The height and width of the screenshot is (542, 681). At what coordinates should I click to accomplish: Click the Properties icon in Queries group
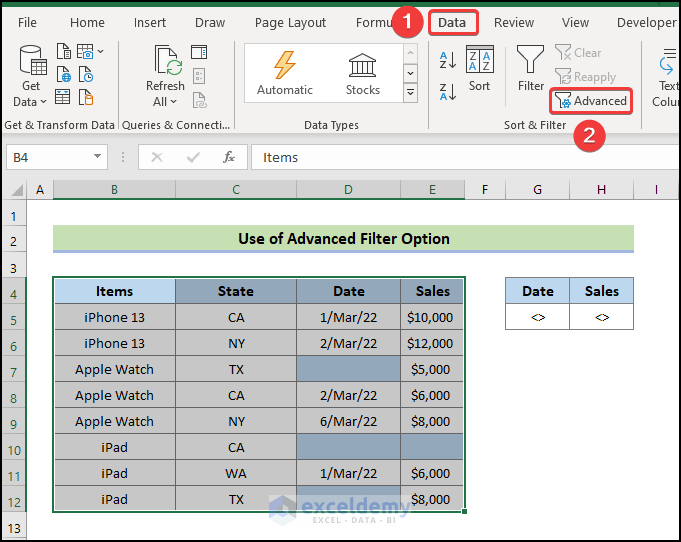tap(199, 76)
